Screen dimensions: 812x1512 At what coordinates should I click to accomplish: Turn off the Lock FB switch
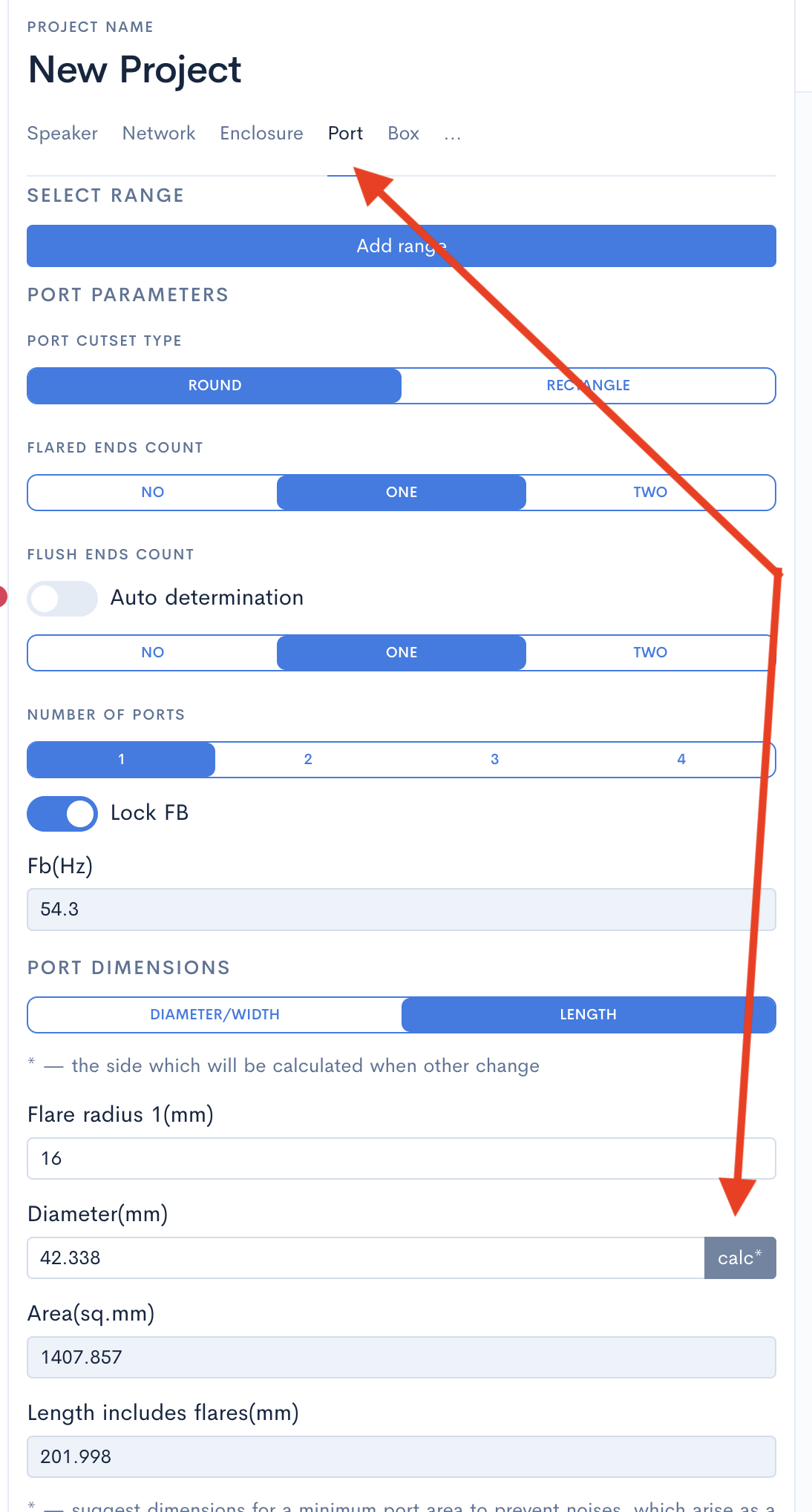(x=62, y=814)
